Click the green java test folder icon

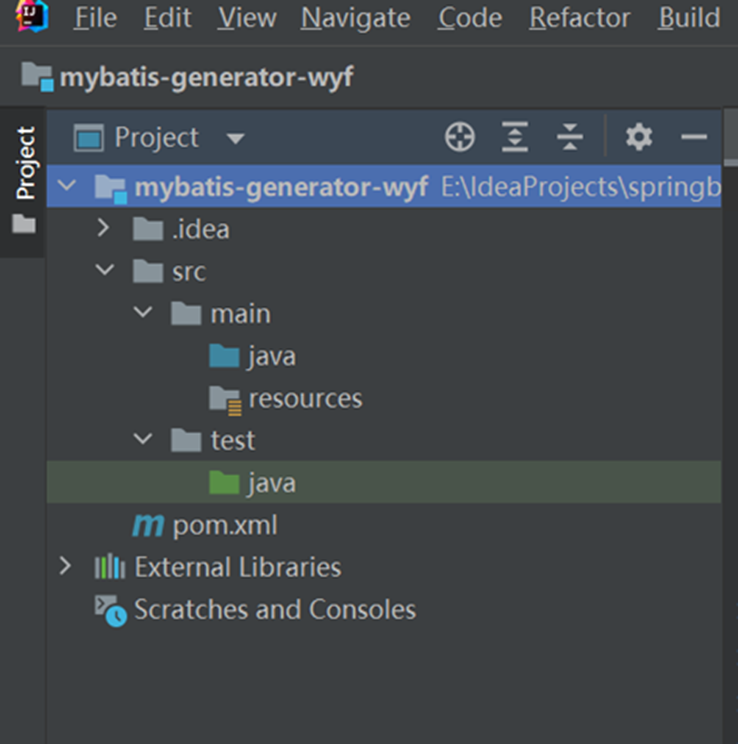pos(224,483)
